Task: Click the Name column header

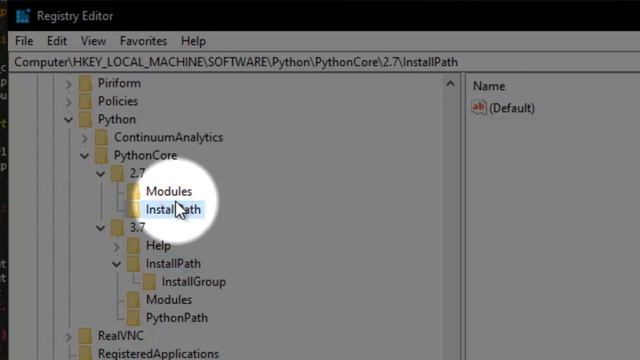Action: (489, 86)
